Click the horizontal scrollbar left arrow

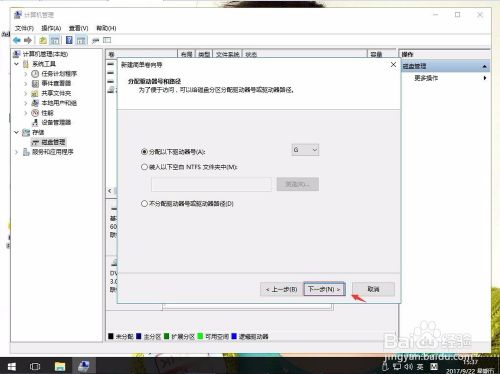[x=110, y=191]
